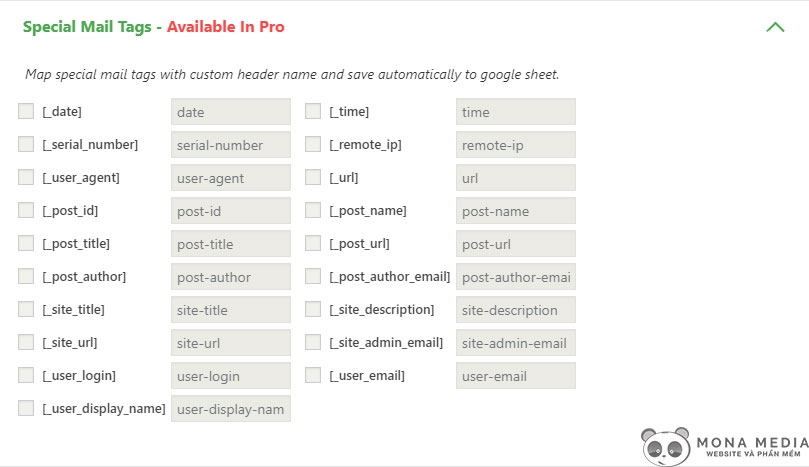Toggle the [_time] checkbox
This screenshot has height=467, width=809.
tap(313, 112)
